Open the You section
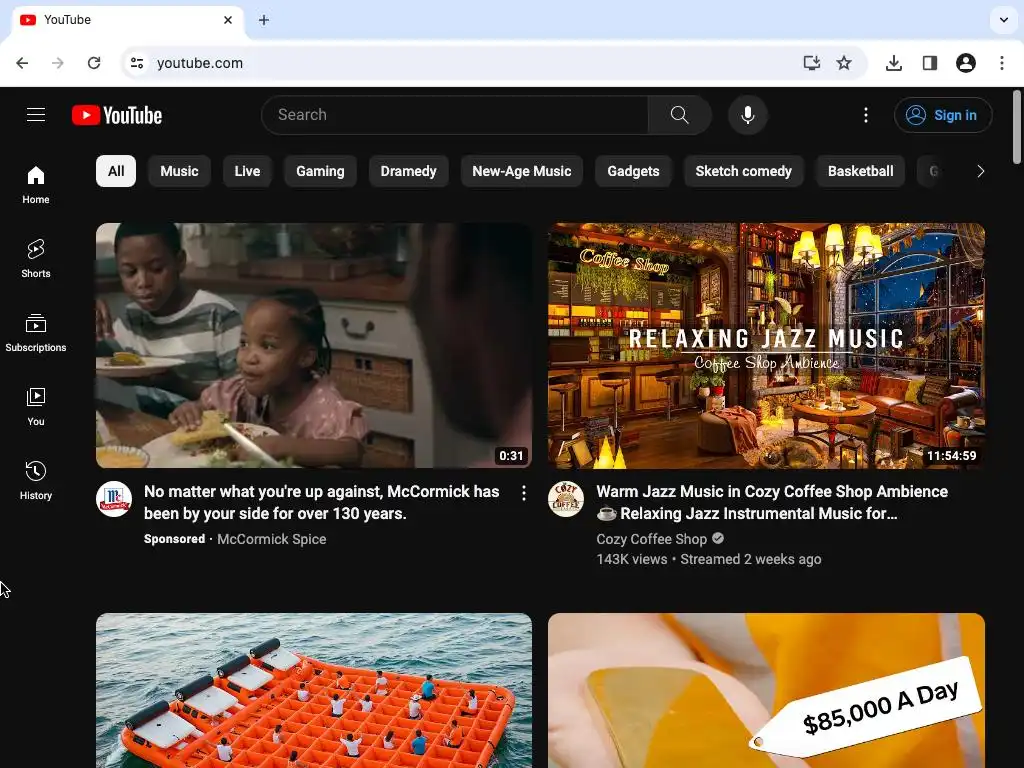 coord(36,406)
